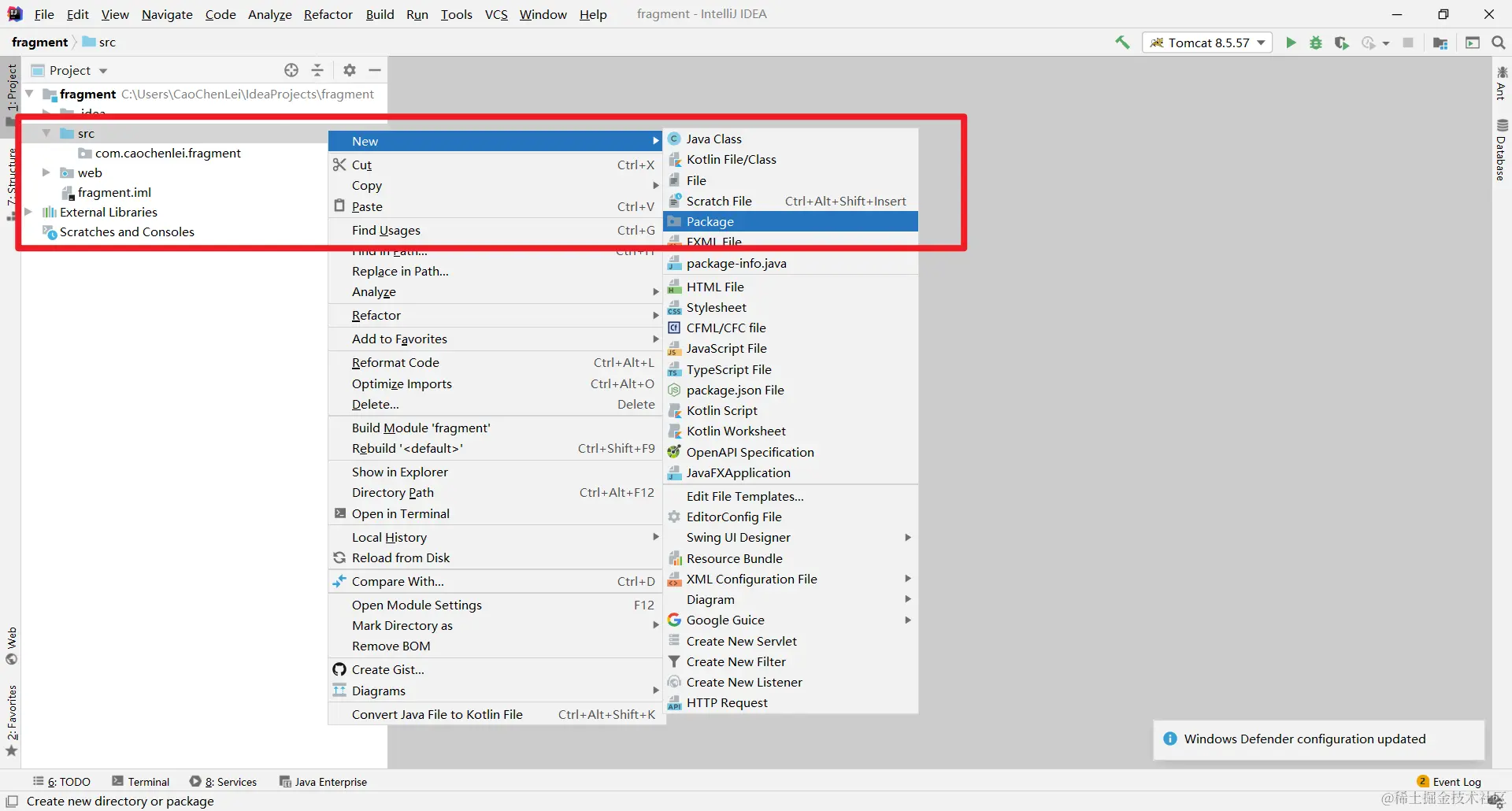Choose Create New Servlet from the submenu
The image size is (1512, 811).
pos(791,641)
